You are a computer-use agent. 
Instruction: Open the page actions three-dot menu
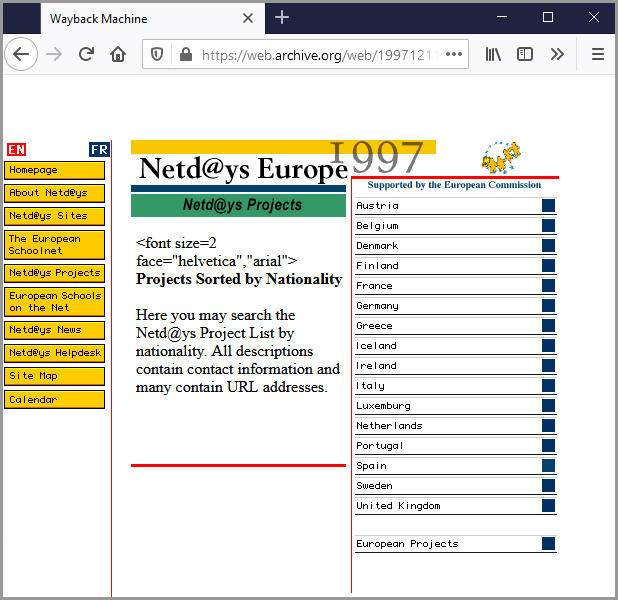(x=454, y=54)
